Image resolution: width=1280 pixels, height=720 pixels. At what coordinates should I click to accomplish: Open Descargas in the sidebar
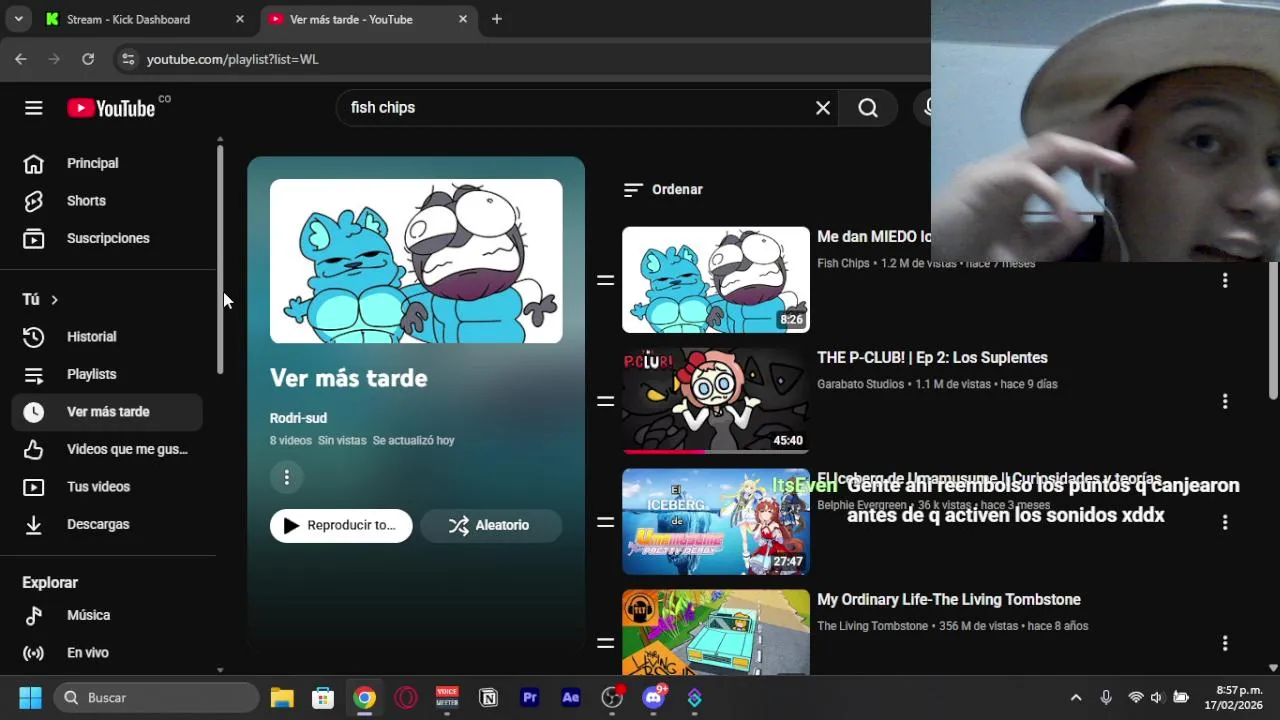coord(107,524)
